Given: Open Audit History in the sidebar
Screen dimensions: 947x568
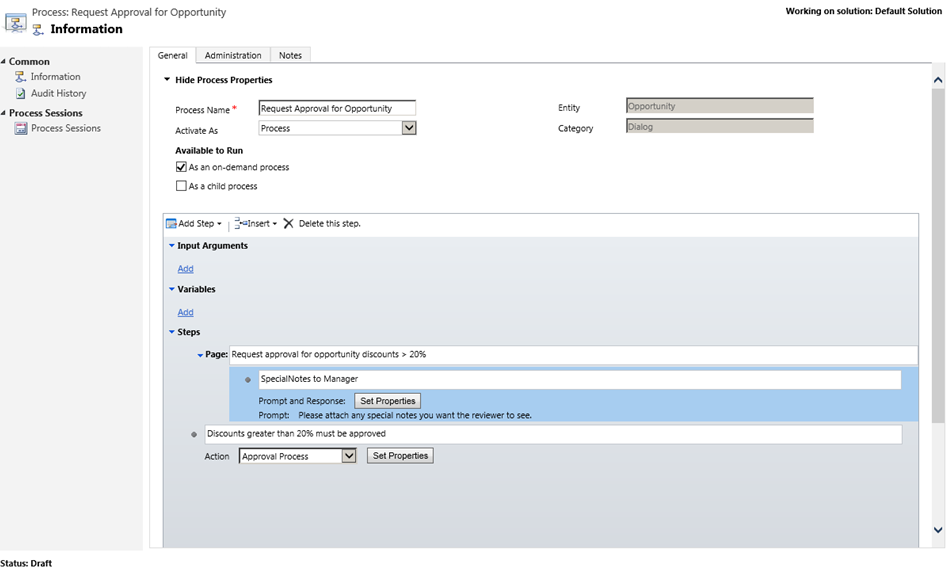Looking at the screenshot, I should [59, 94].
